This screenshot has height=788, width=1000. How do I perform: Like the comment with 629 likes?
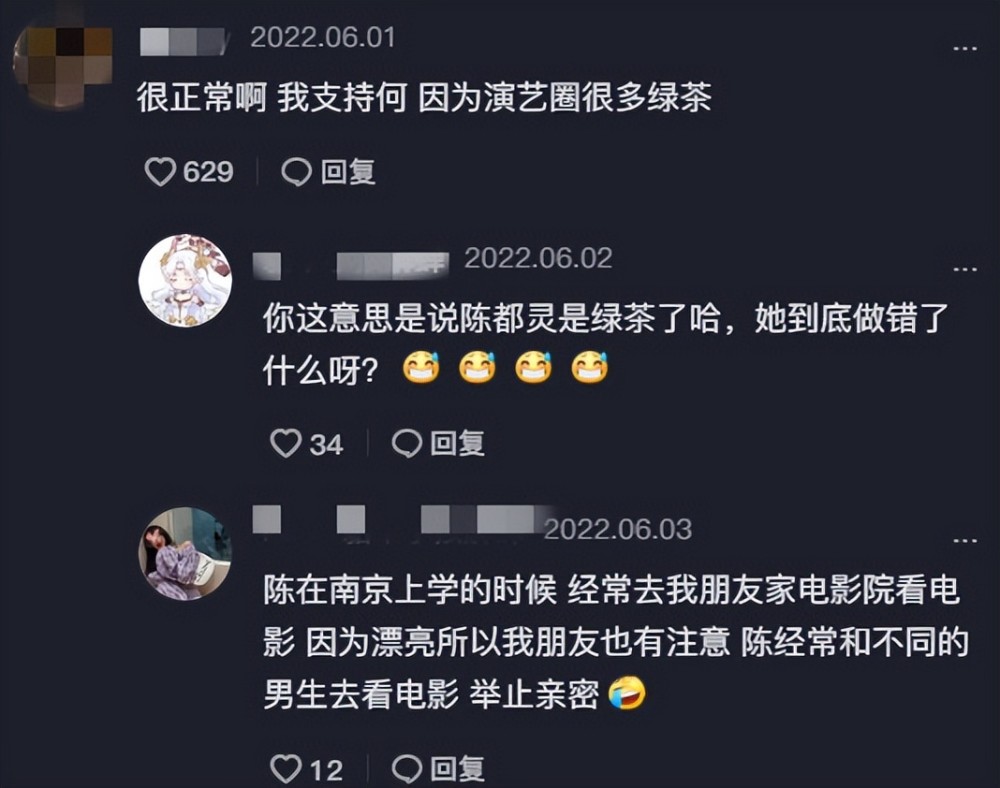(x=159, y=172)
